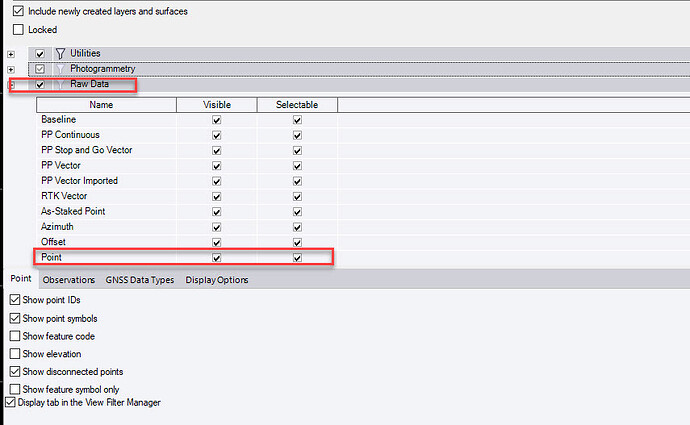Screen dimensions: 690x425
Task: Uncheck Visible for the Point row
Action: (216, 257)
